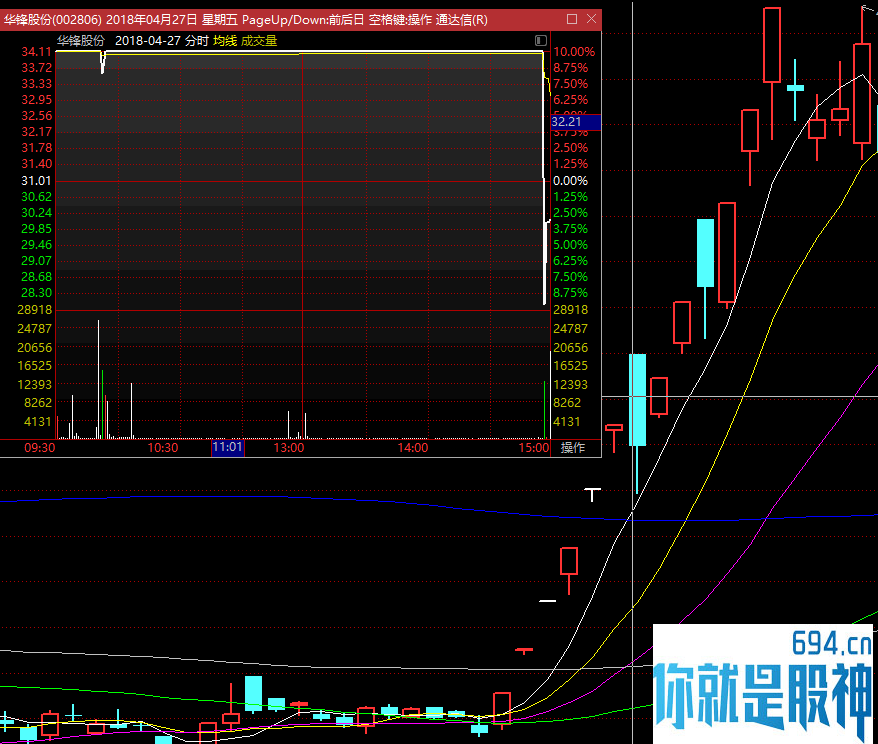Click the 13:00 time axis label
878x744 pixels.
tap(289, 447)
